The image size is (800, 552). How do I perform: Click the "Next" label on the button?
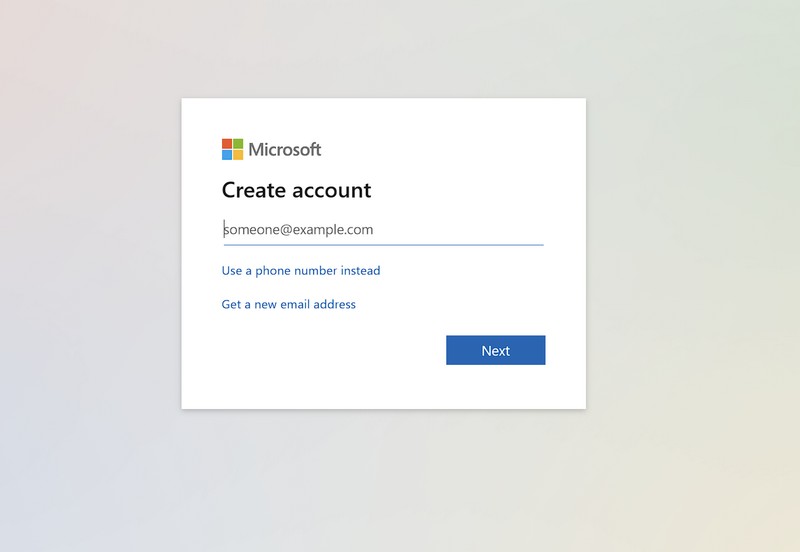tap(495, 351)
